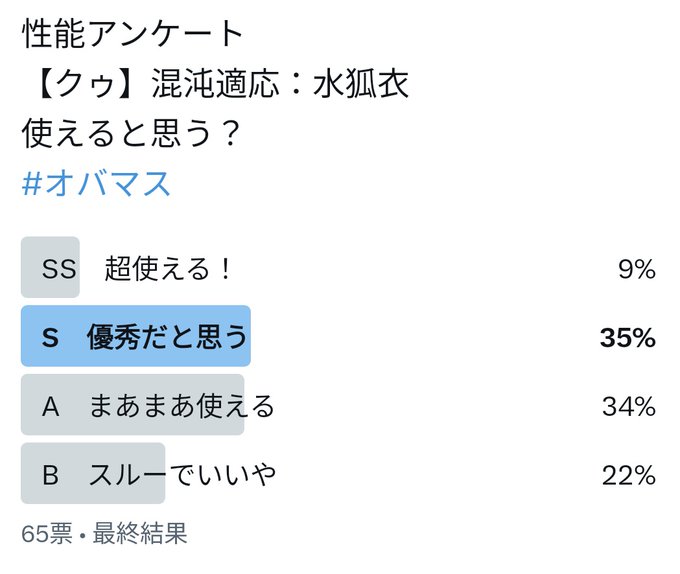Click the B rank label

tap(50, 475)
